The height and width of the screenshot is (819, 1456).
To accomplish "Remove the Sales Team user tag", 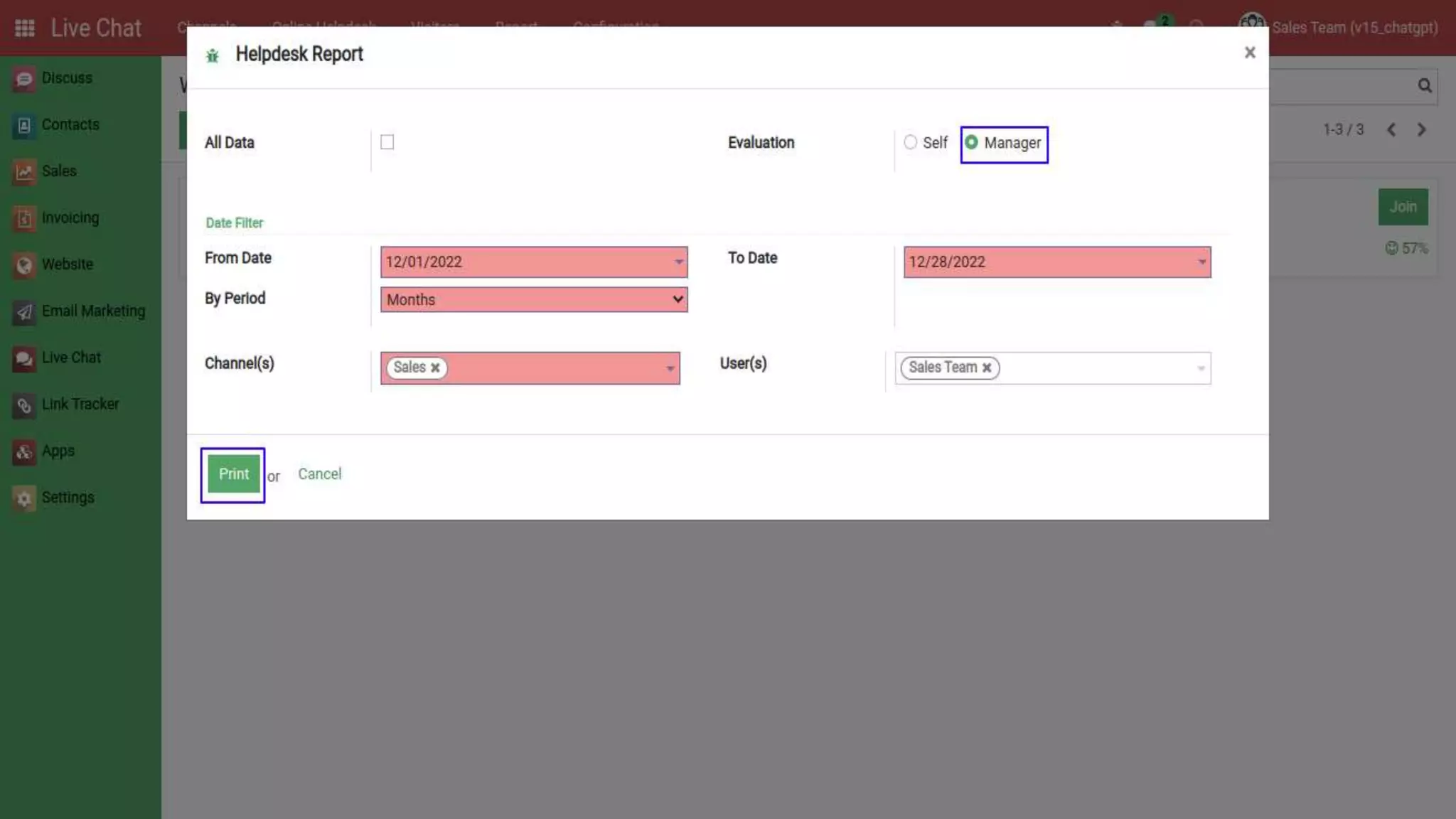I will tap(987, 368).
